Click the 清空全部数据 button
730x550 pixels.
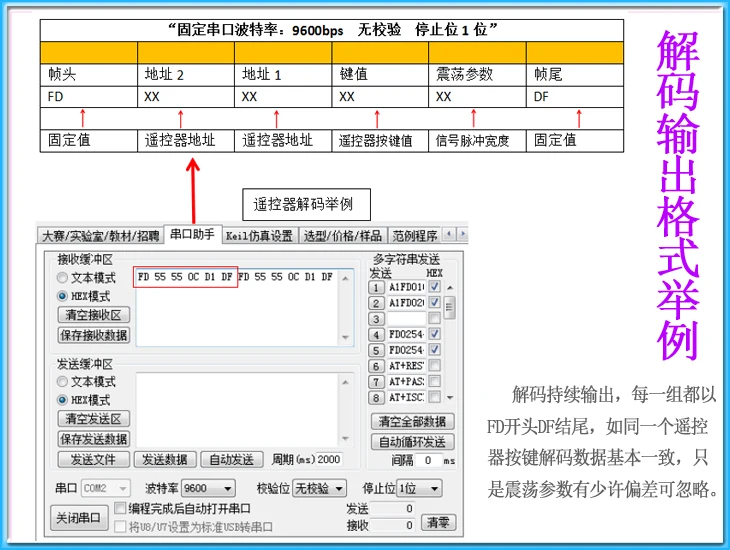412,421
